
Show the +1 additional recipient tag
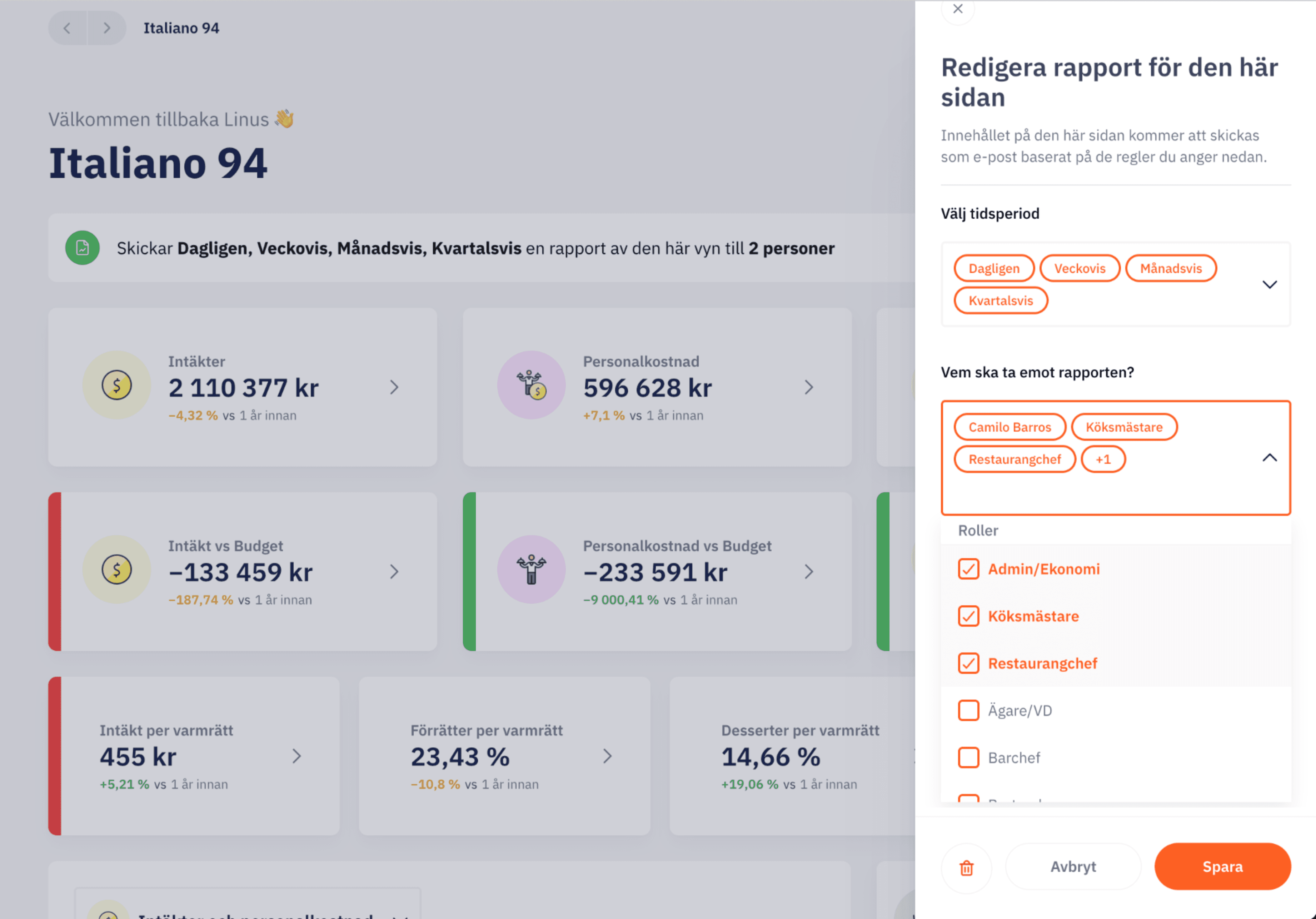(x=1103, y=459)
